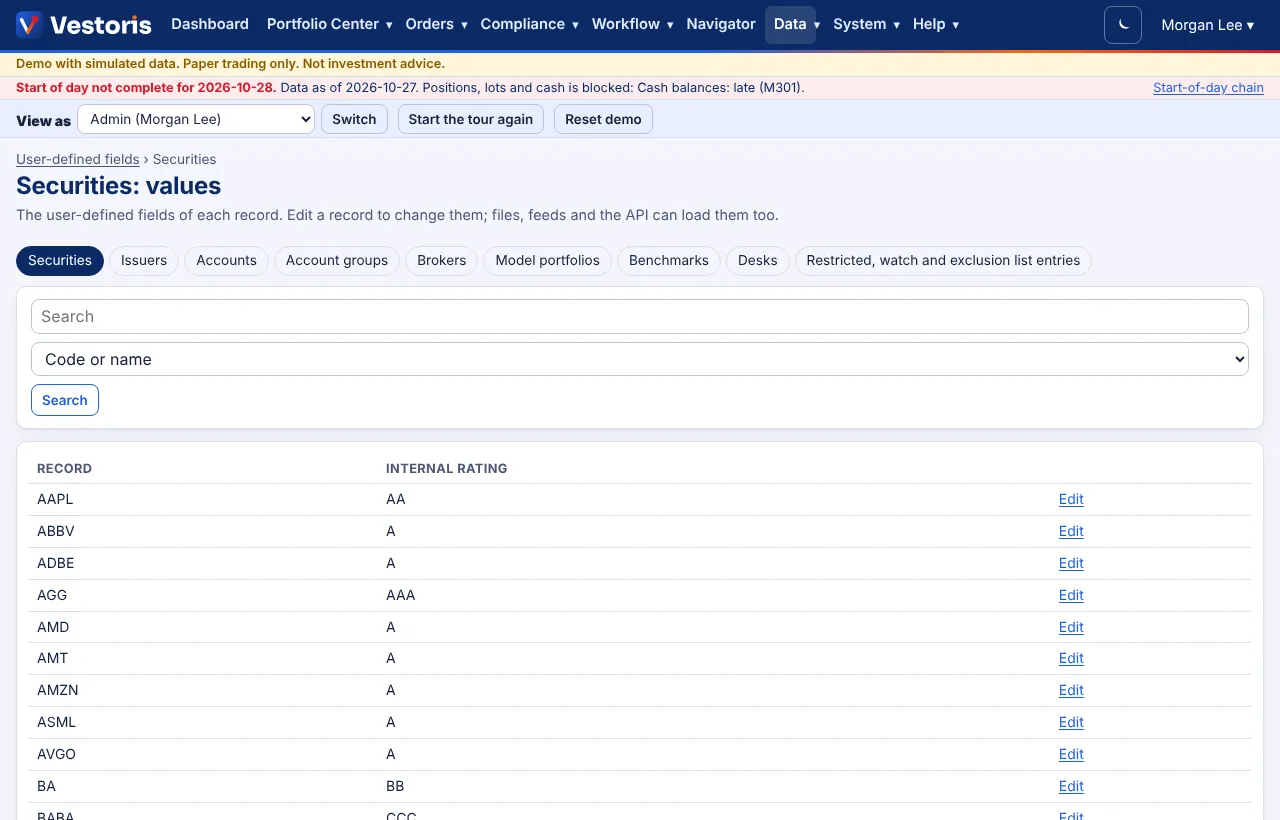
Task: Expand the Compliance dropdown menu
Action: click(529, 24)
